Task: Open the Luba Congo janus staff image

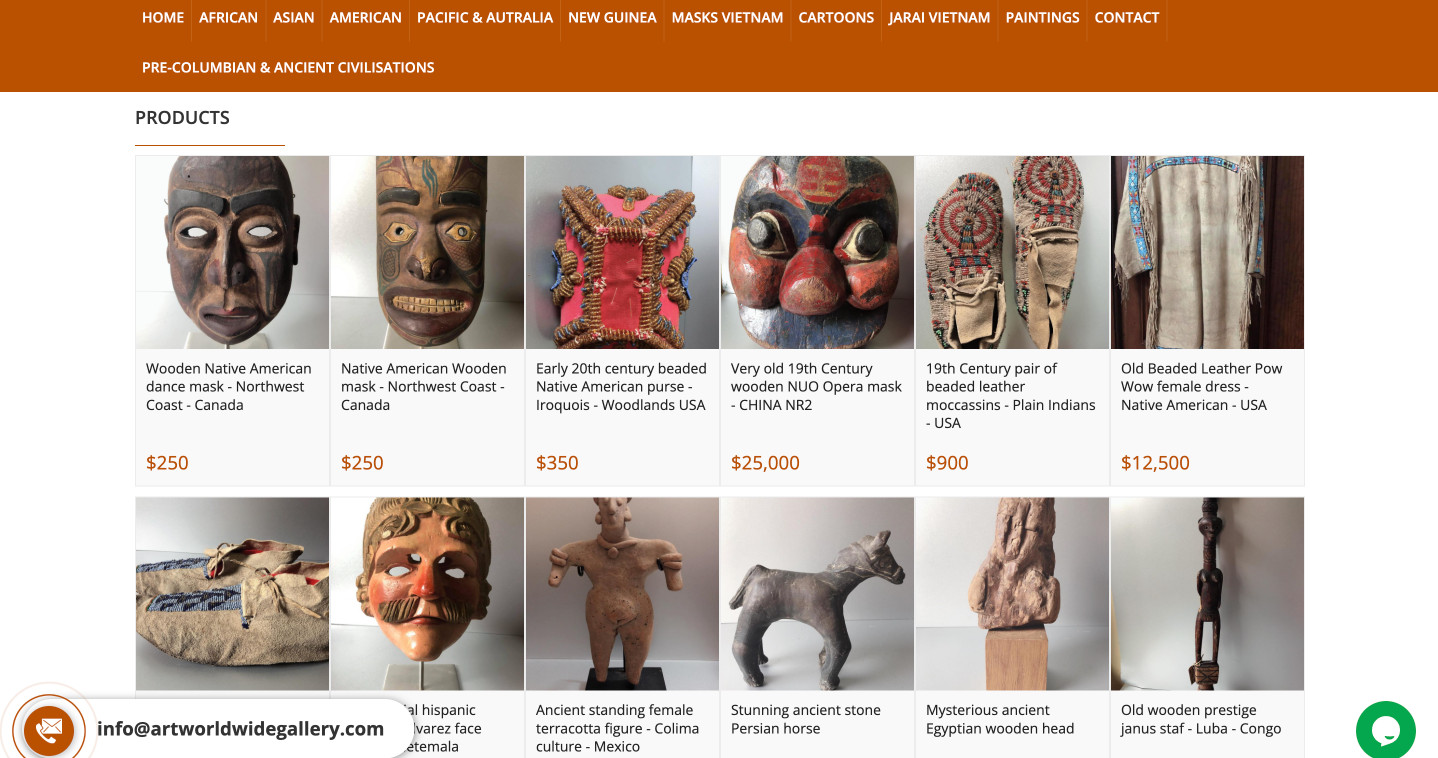Action: pos(1207,594)
